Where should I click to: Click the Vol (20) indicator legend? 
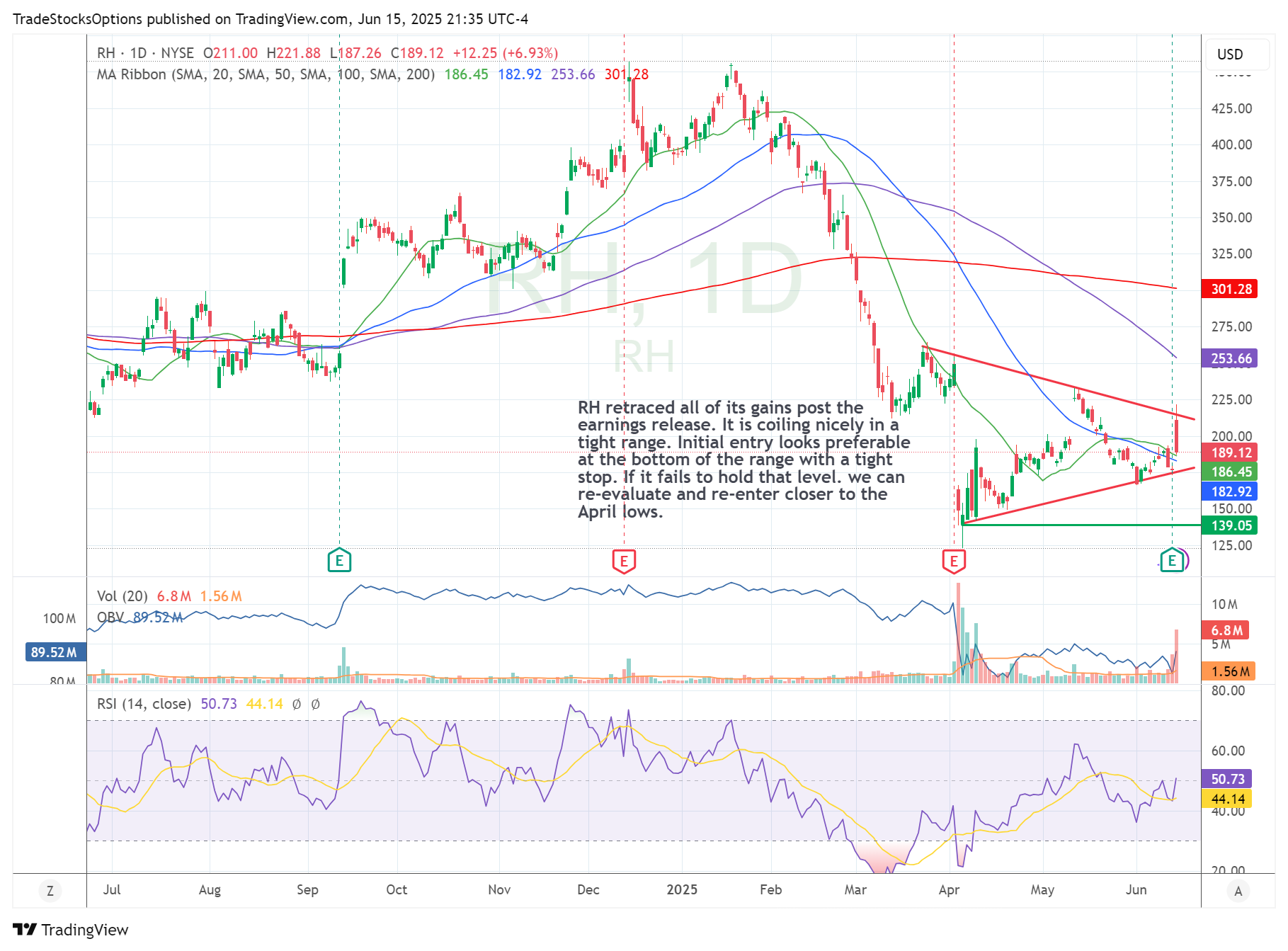[x=122, y=596]
